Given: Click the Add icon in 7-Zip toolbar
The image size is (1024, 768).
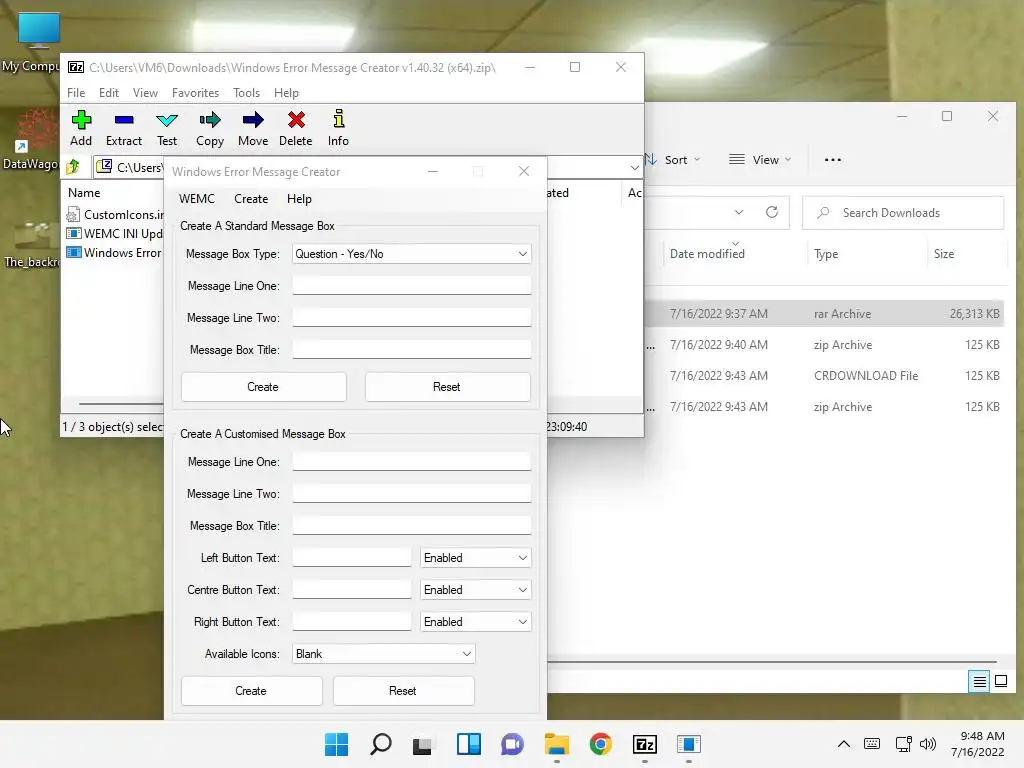Looking at the screenshot, I should pyautogui.click(x=81, y=128).
